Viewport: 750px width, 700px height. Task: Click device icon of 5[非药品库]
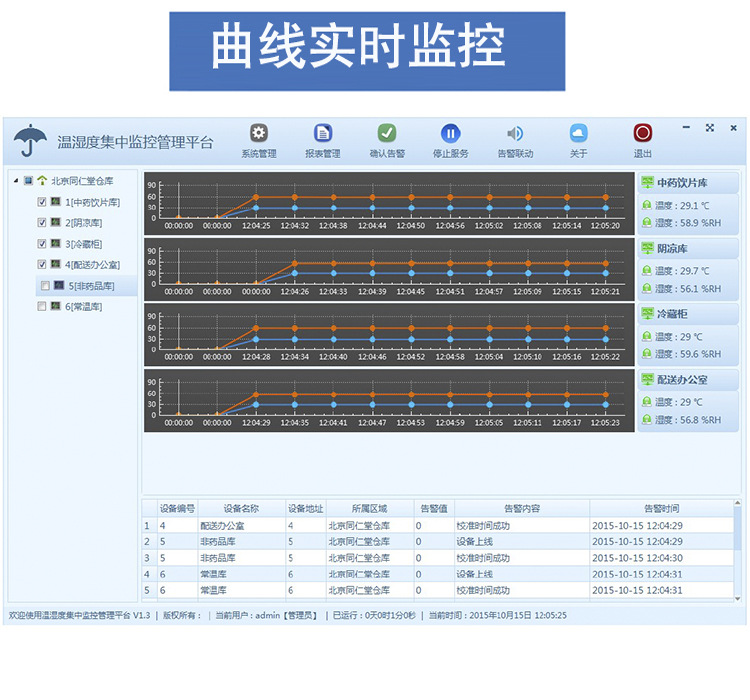(59, 285)
